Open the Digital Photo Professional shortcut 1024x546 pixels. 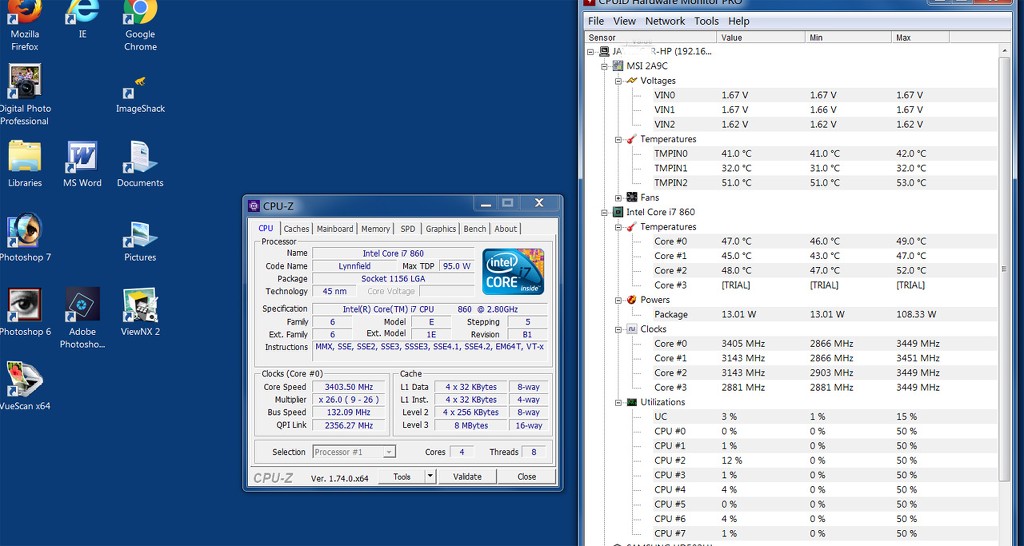pyautogui.click(x=24, y=82)
